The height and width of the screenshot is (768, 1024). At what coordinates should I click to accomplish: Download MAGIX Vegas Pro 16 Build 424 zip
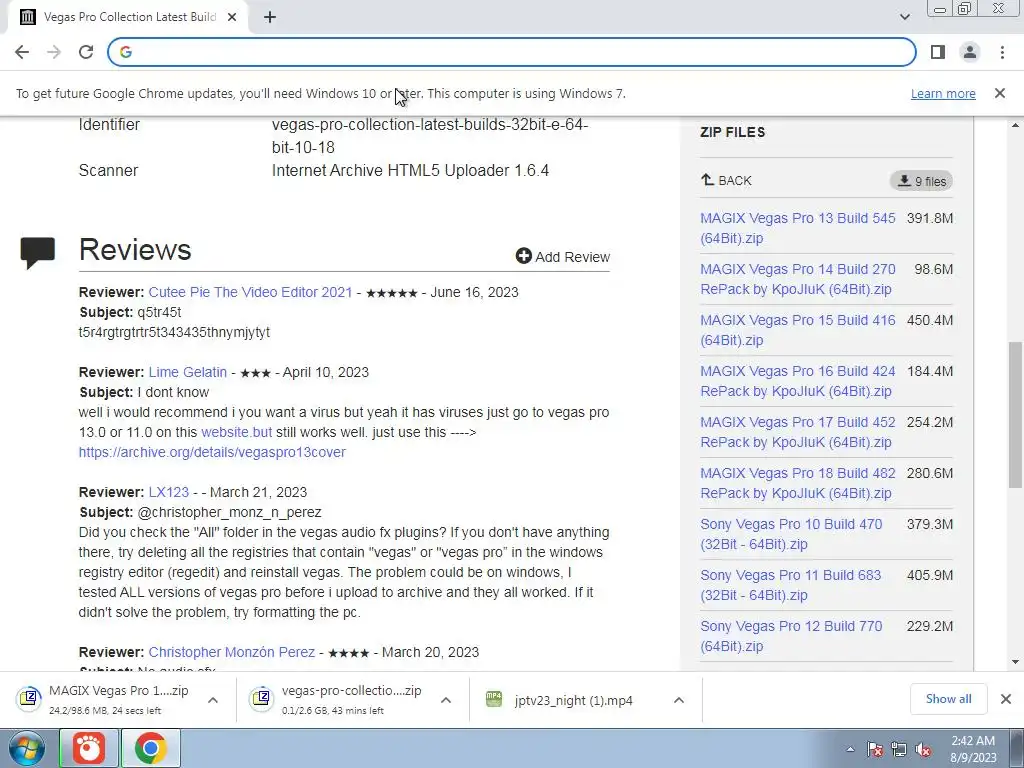(x=797, y=381)
